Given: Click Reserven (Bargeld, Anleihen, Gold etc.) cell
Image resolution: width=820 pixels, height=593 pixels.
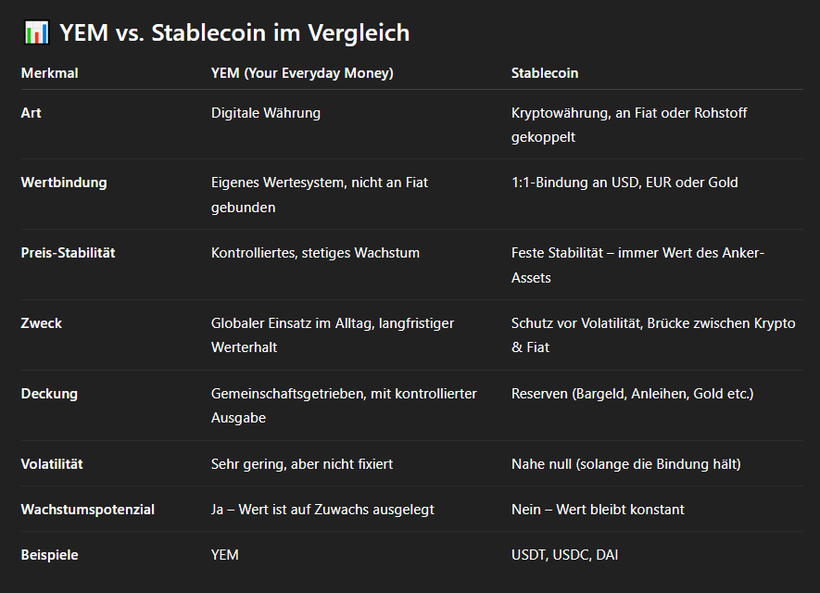Looking at the screenshot, I should coord(632,393).
